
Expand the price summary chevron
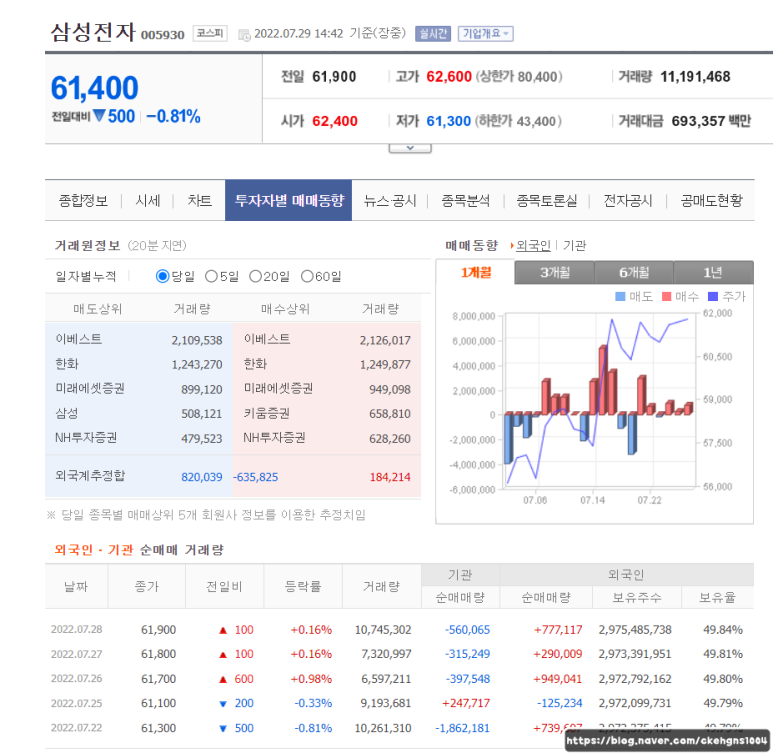[x=410, y=148]
